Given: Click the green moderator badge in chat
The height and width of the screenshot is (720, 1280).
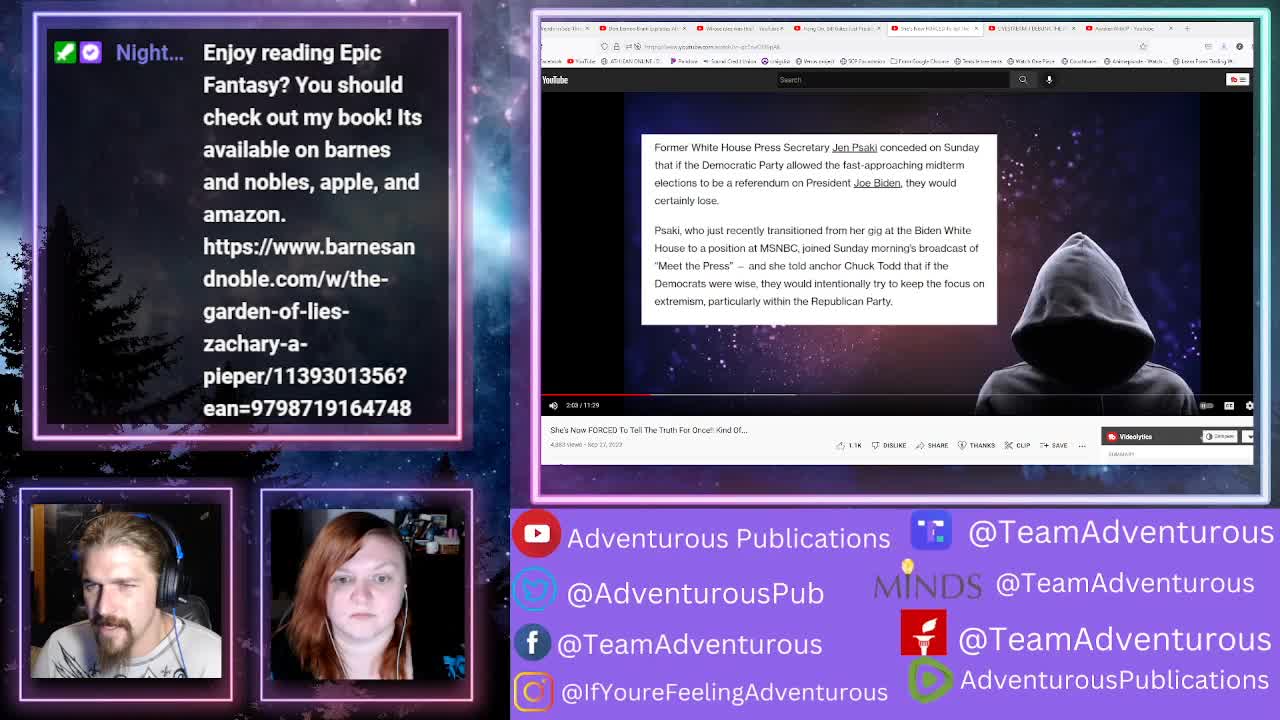Looking at the screenshot, I should tap(65, 52).
